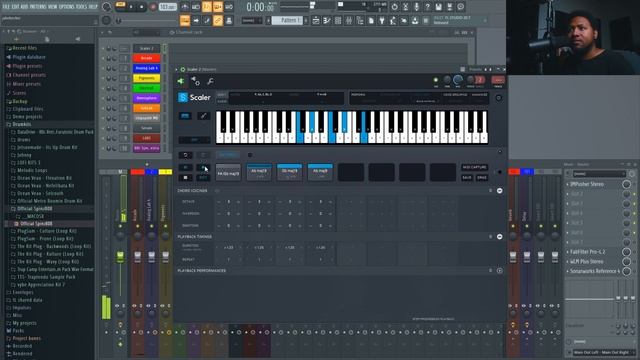The image size is (640, 360).
Task: Expand the Backup folder in browser
Action: 20,101
